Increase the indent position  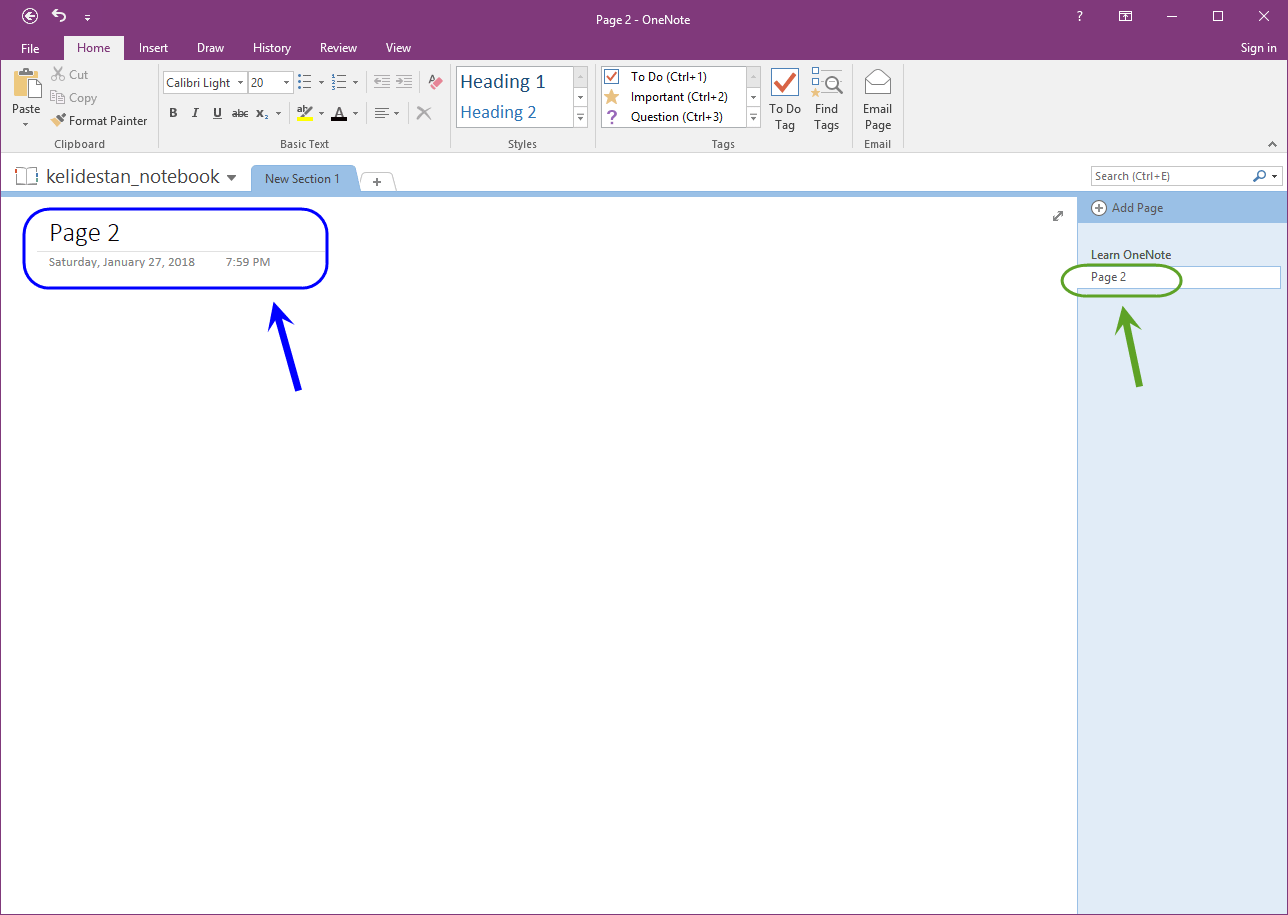pyautogui.click(x=403, y=83)
